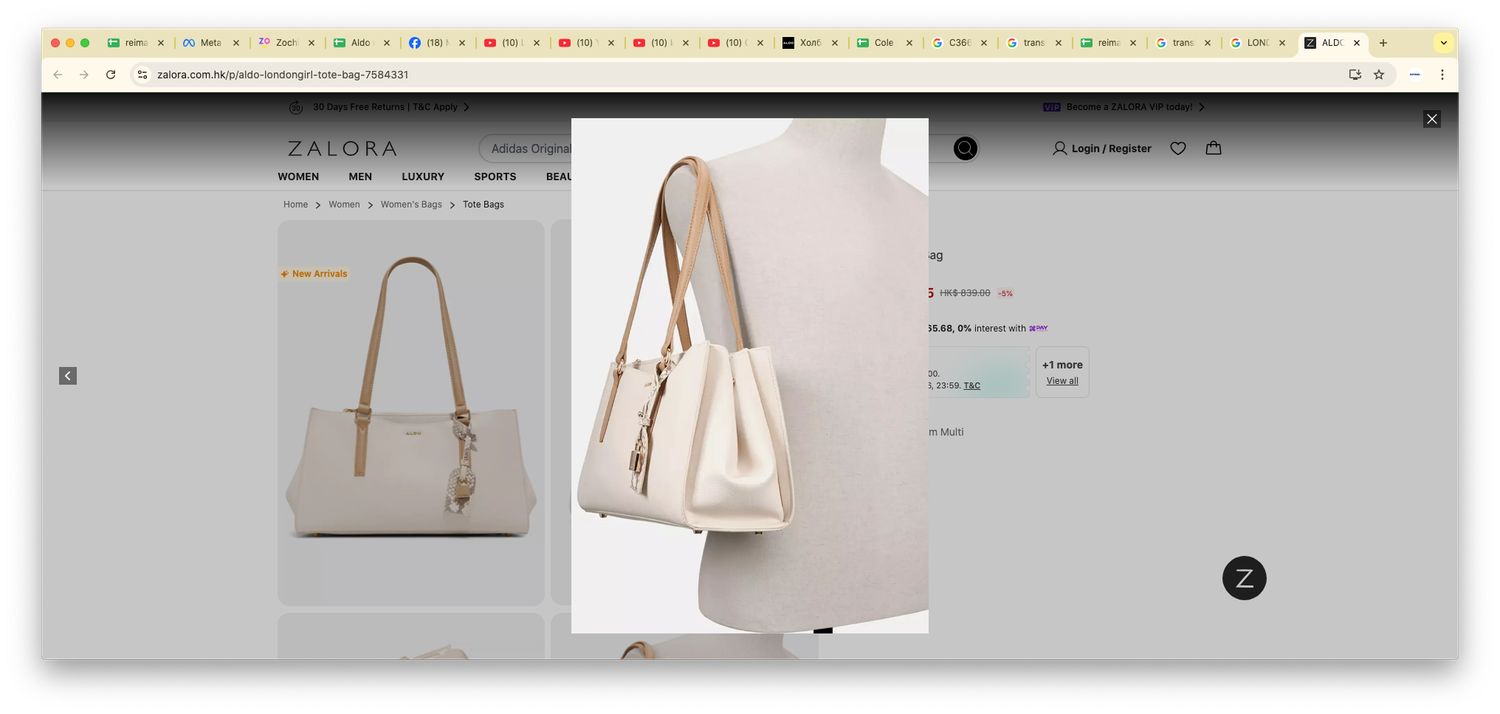The height and width of the screenshot is (714, 1500).
Task: Click the browser Back arrow
Action: click(x=58, y=74)
